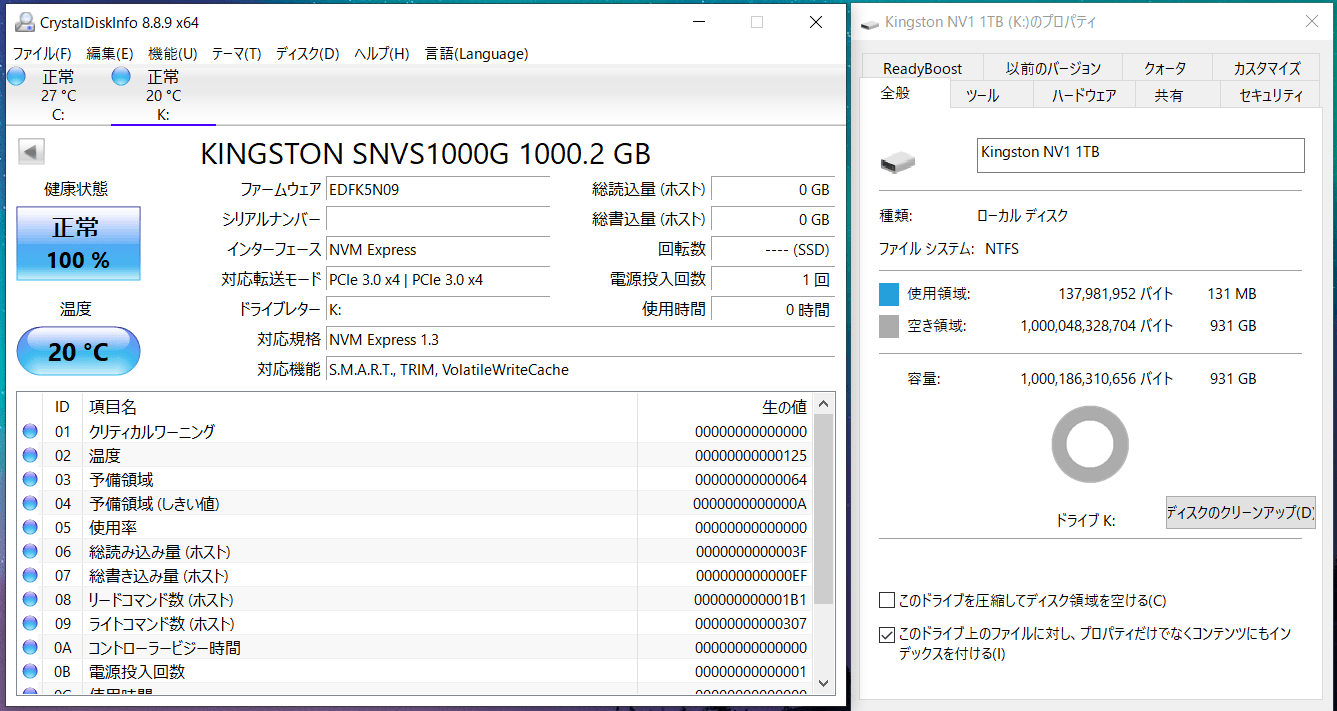Click the Kingston NV1 1TB volume label field

(1141, 155)
